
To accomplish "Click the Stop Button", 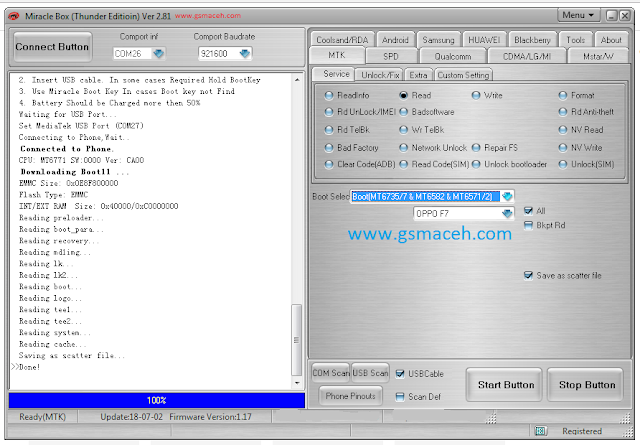I will coord(586,385).
